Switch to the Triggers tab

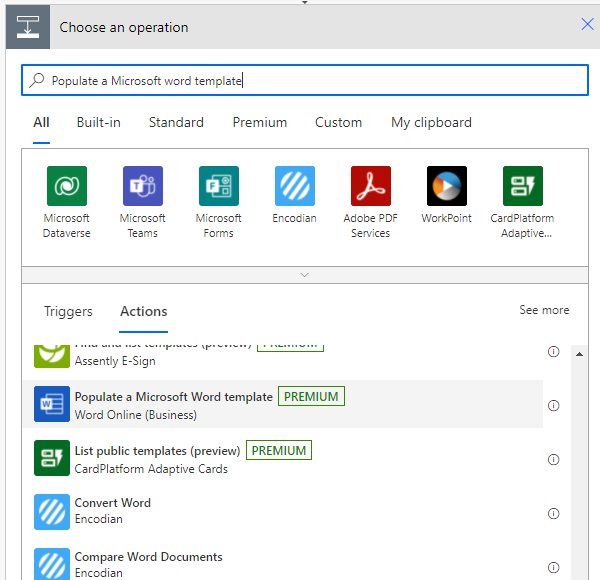tap(68, 311)
